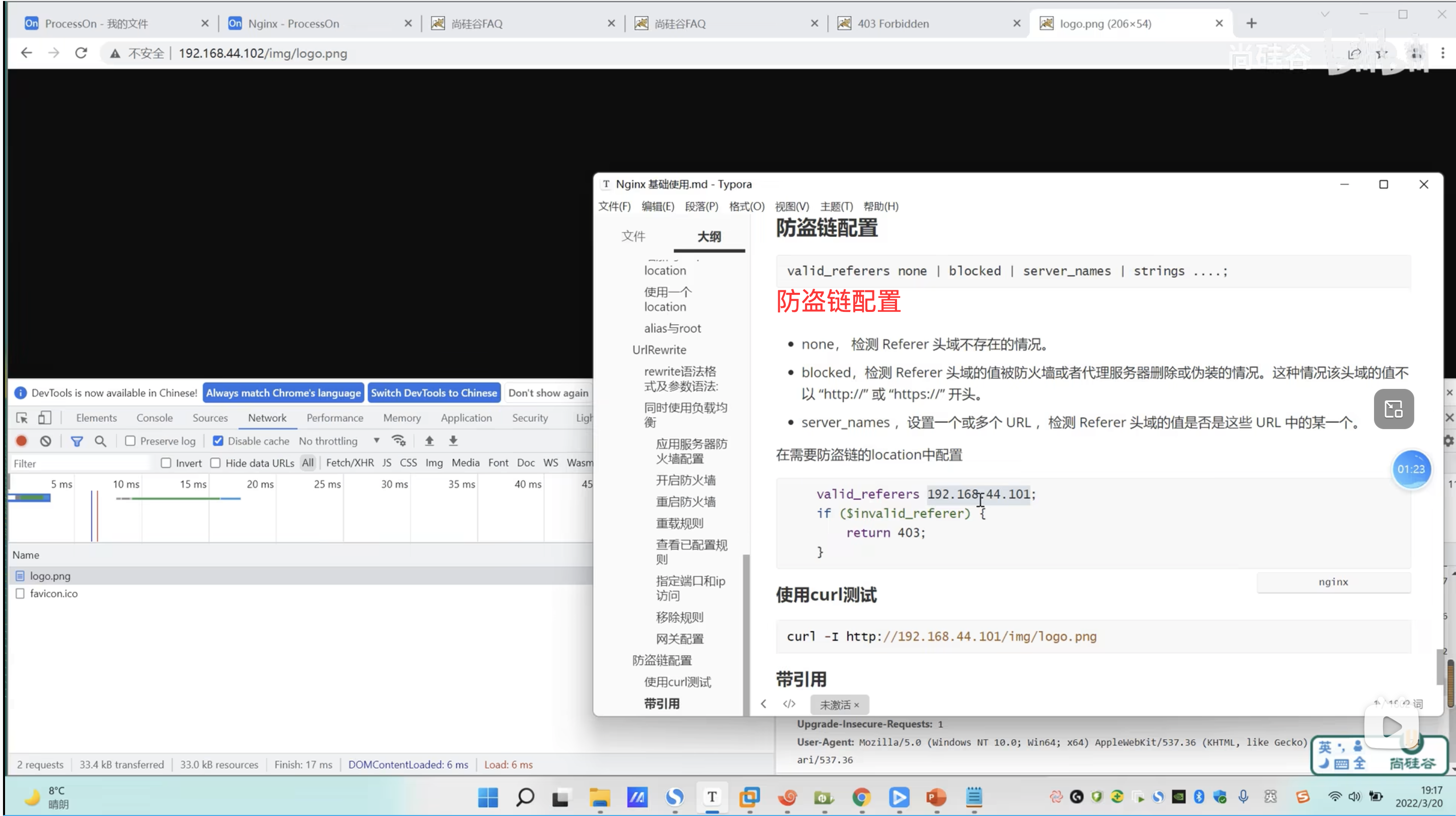Collapse the Typora sidebar with chevron

pyautogui.click(x=764, y=704)
